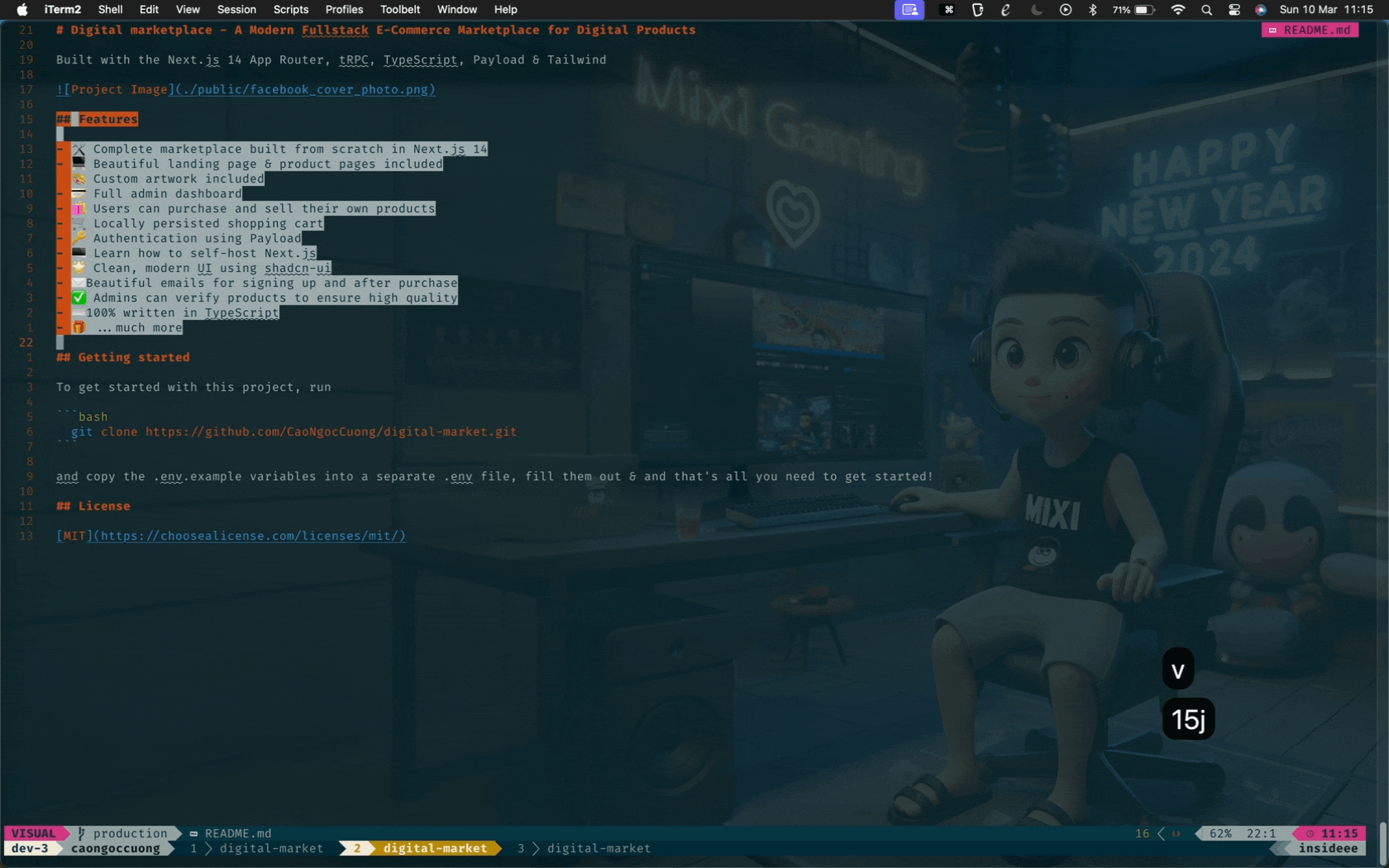
Task: Open the Profiles menu
Action: pos(344,10)
